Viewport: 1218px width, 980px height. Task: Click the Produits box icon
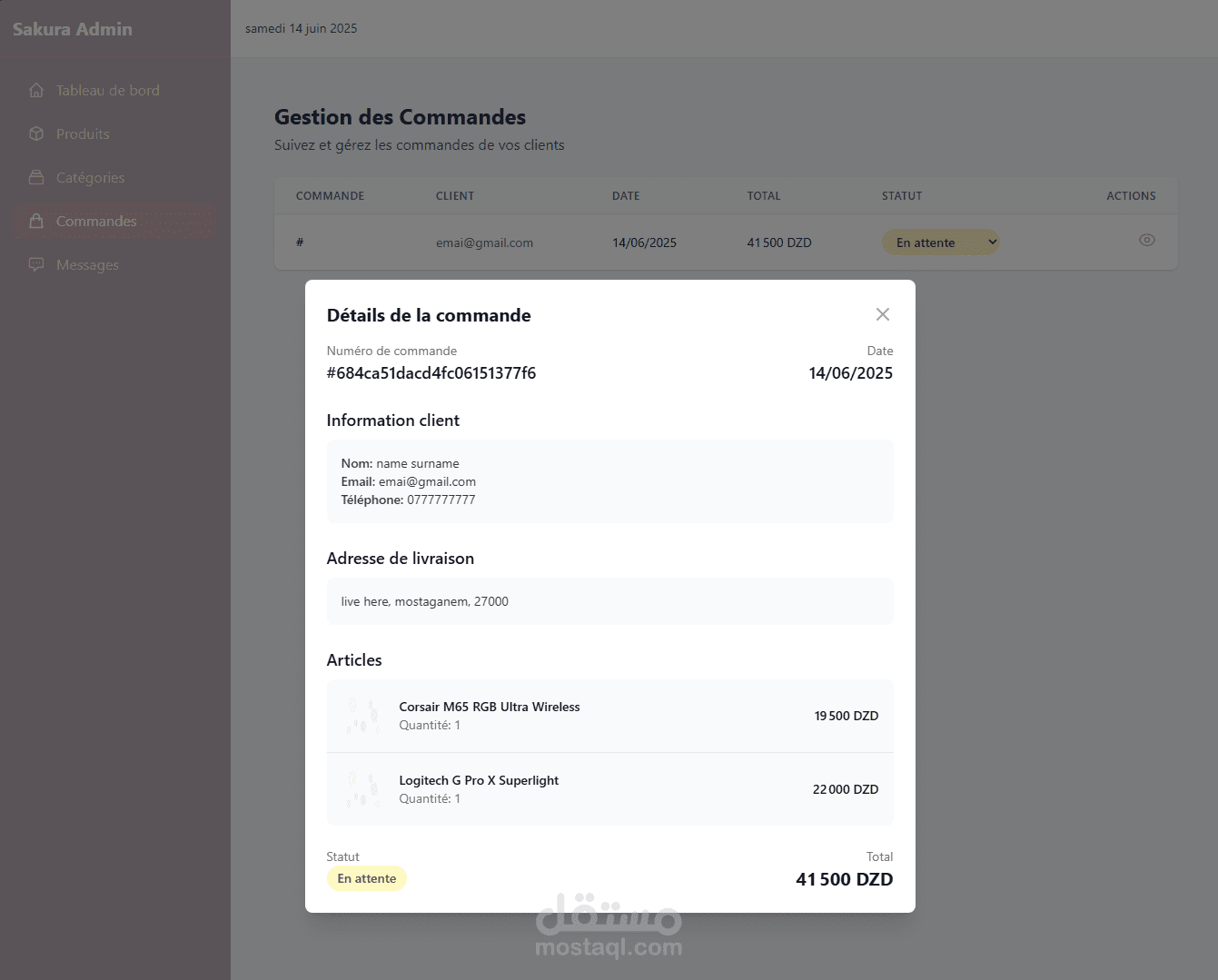[x=36, y=134]
